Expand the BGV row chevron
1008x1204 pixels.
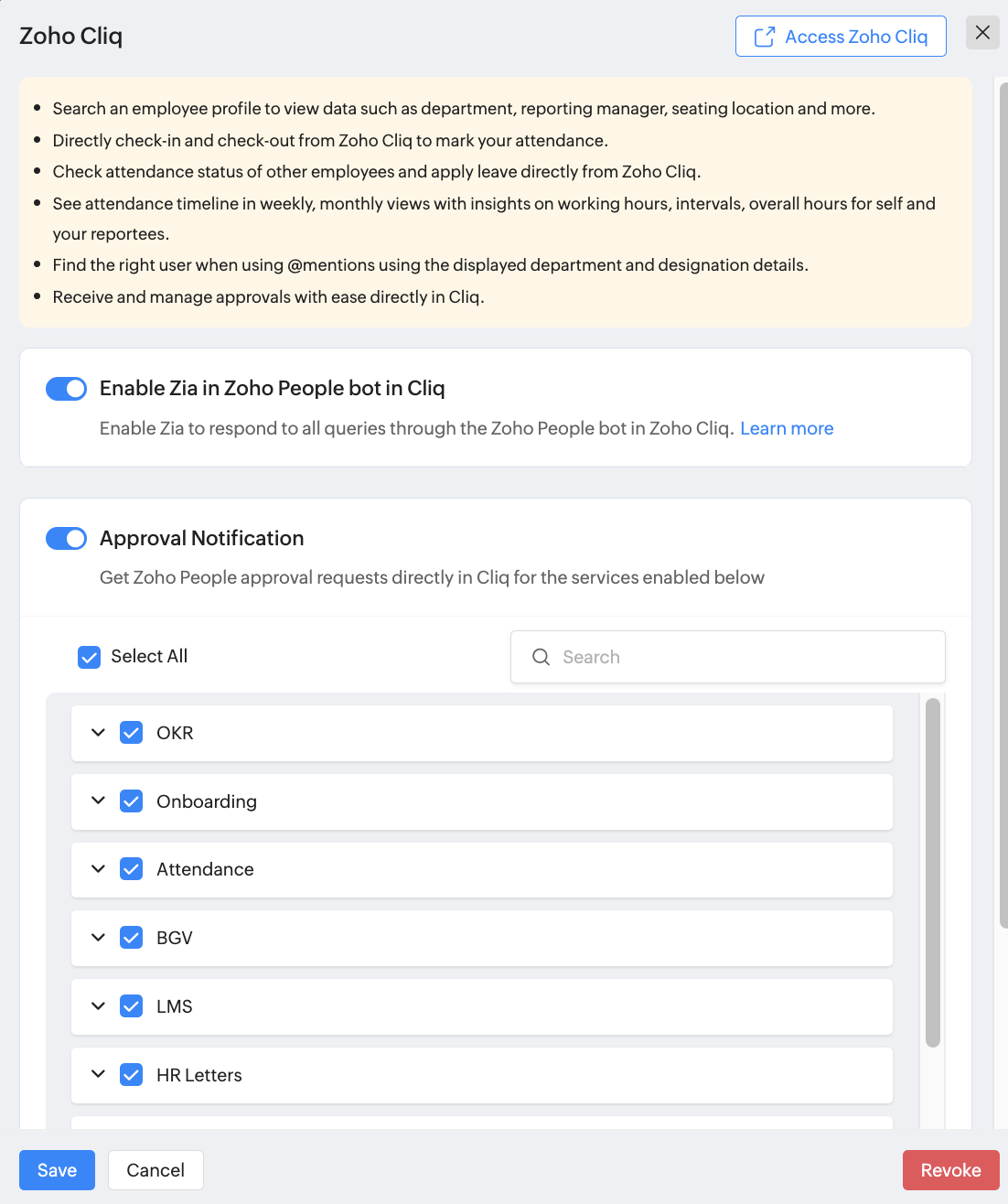tap(98, 938)
